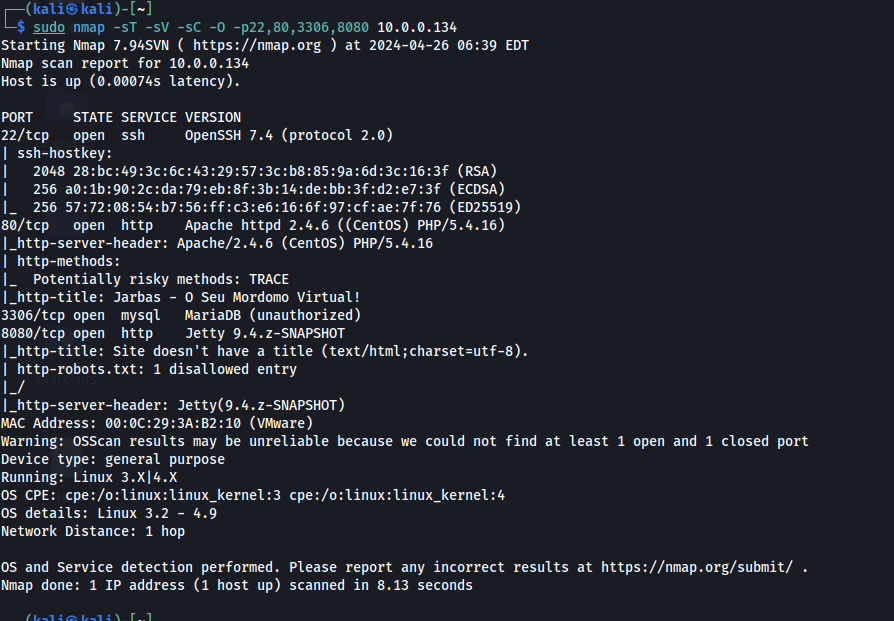This screenshot has width=894, height=621.
Task: Click the OSScan warning message line
Action: pos(404,441)
